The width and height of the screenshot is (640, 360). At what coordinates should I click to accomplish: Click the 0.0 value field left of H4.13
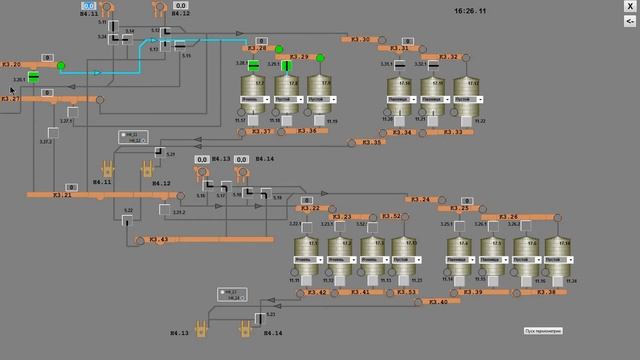[202, 160]
